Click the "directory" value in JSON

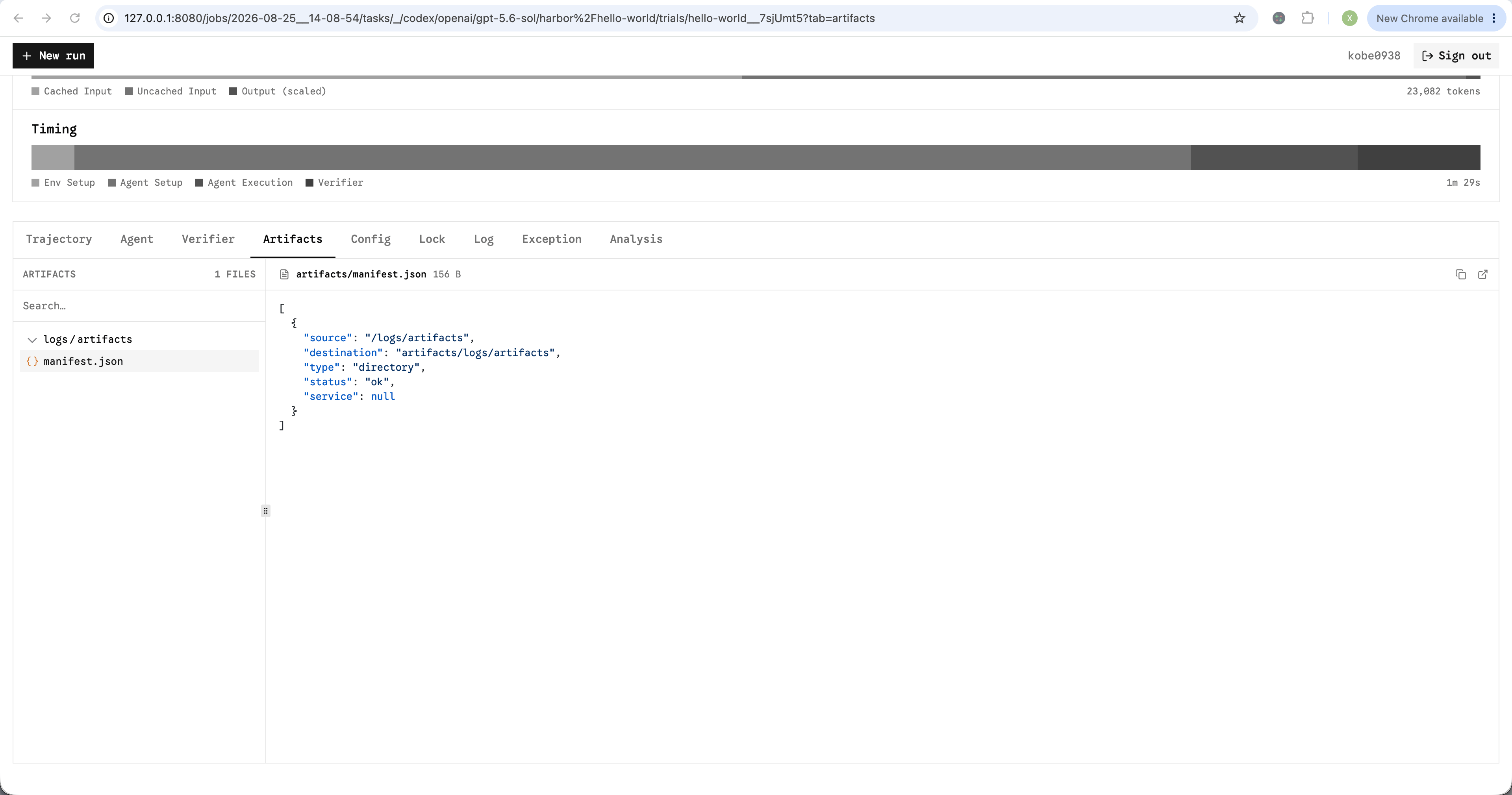[386, 367]
